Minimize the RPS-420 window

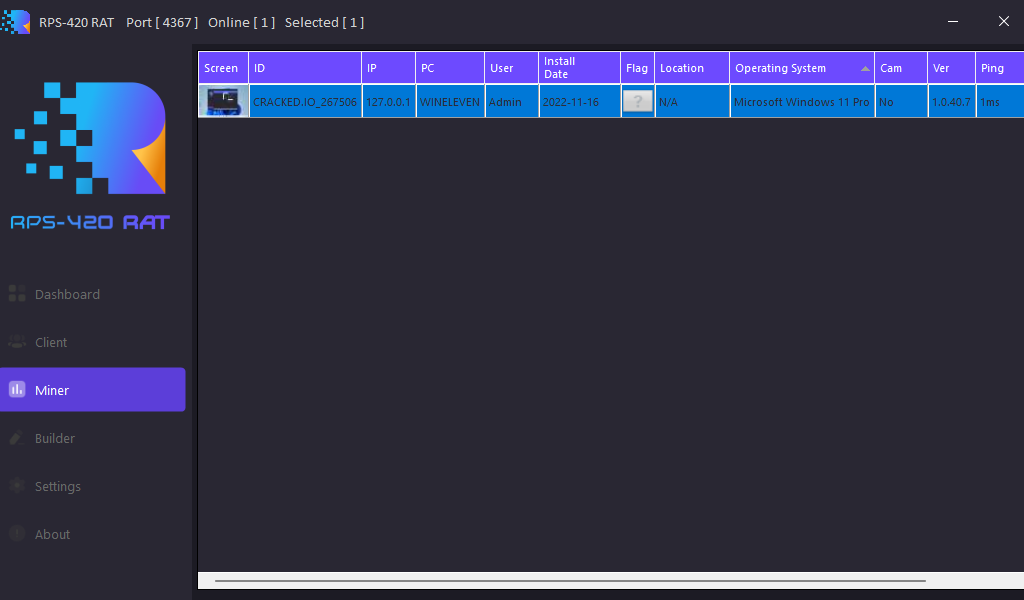click(x=953, y=22)
